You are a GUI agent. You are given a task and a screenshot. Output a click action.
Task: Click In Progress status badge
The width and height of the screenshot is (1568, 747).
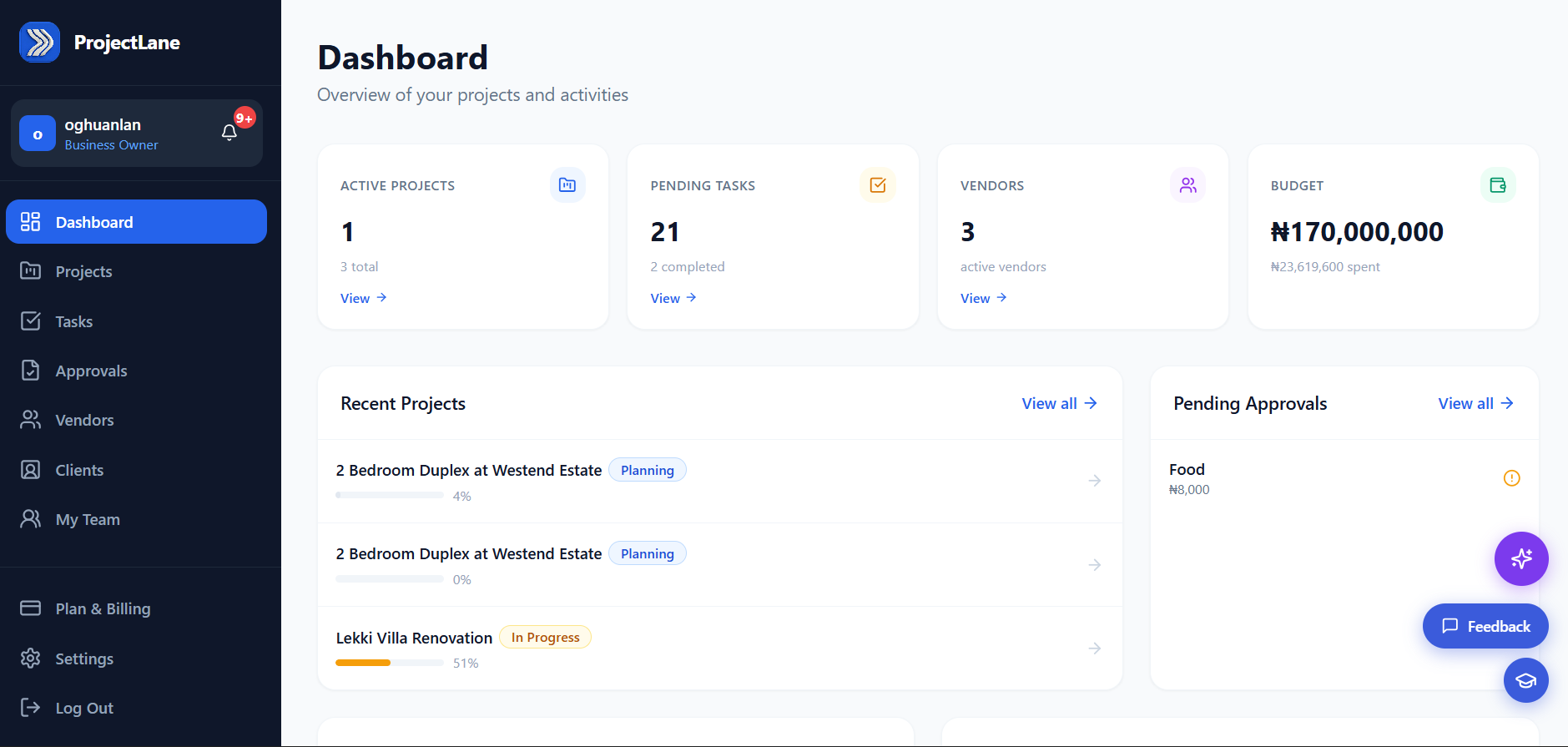[x=545, y=637]
